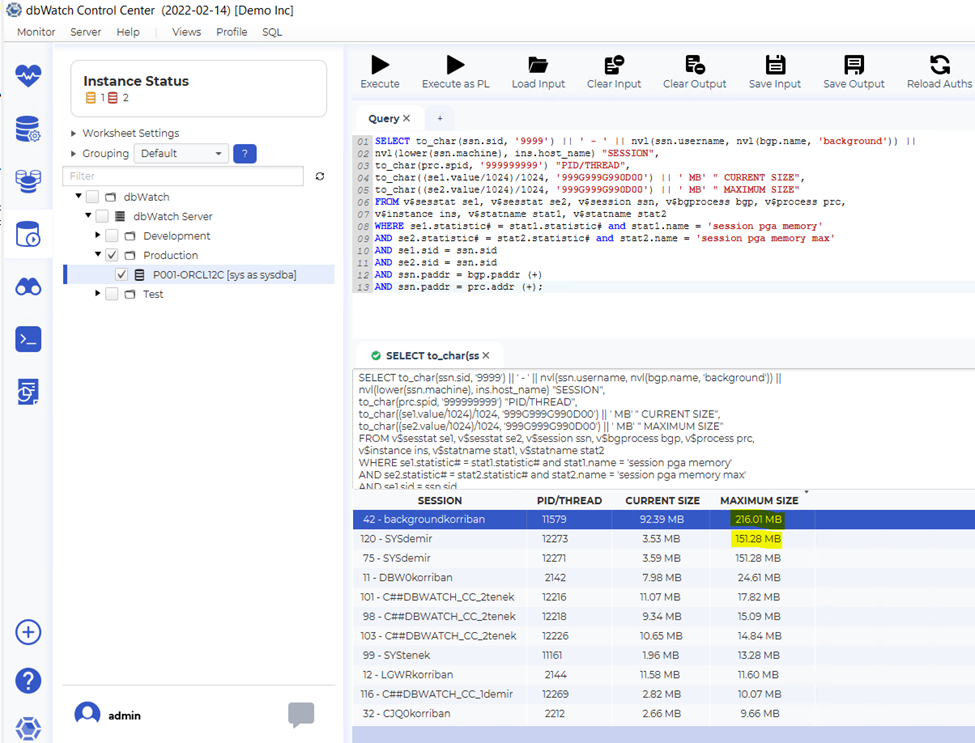This screenshot has width=975, height=743.
Task: Open the Grouping Default dropdown
Action: click(x=181, y=154)
